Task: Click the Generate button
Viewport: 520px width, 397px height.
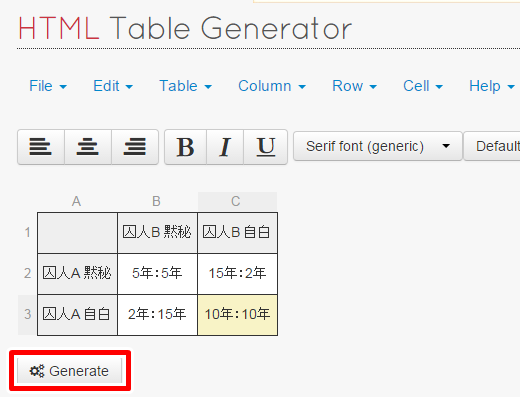Action: point(70,371)
